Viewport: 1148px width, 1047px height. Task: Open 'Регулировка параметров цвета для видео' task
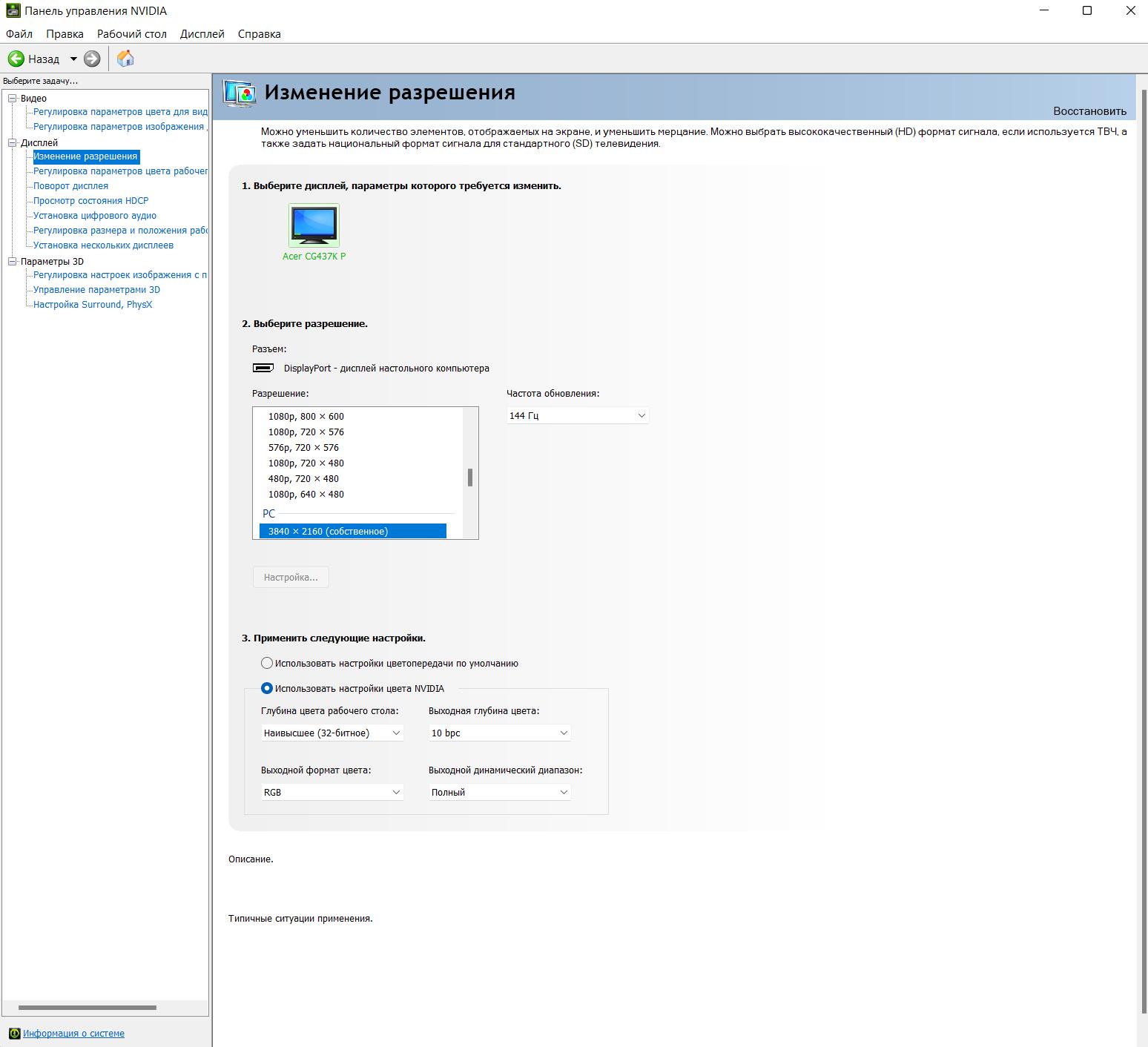click(x=120, y=111)
